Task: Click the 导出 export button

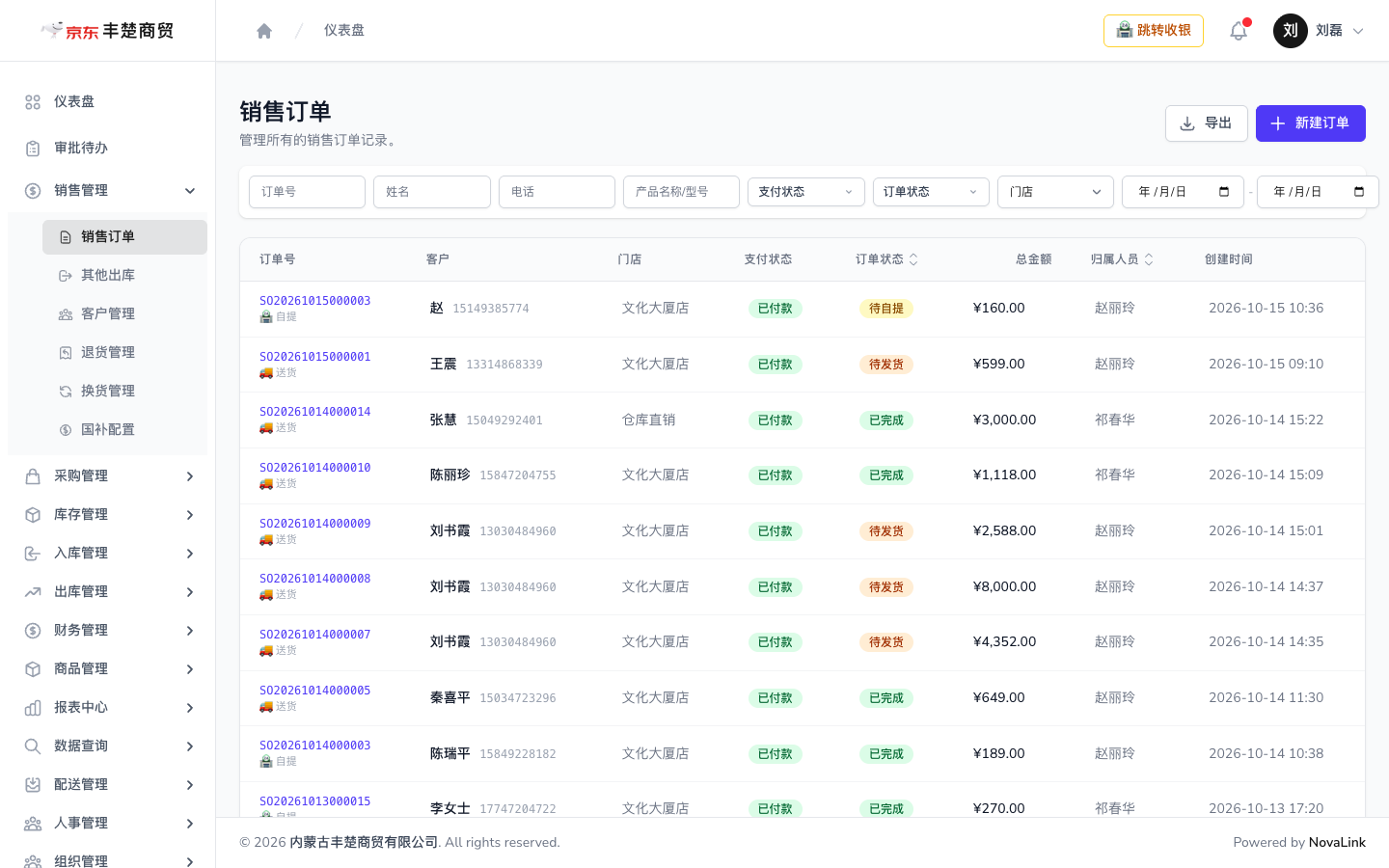Action: pyautogui.click(x=1207, y=123)
